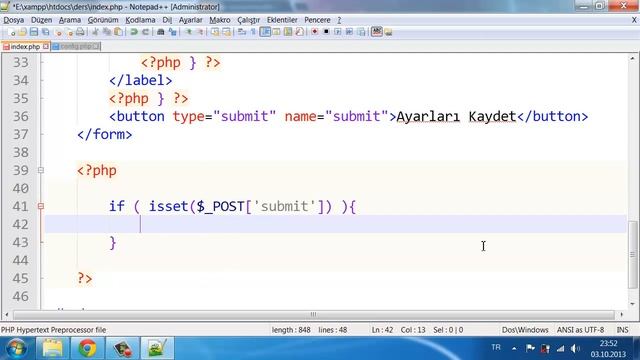Click line number 36 in the margin
This screenshot has height=360, width=640.
tap(20, 116)
